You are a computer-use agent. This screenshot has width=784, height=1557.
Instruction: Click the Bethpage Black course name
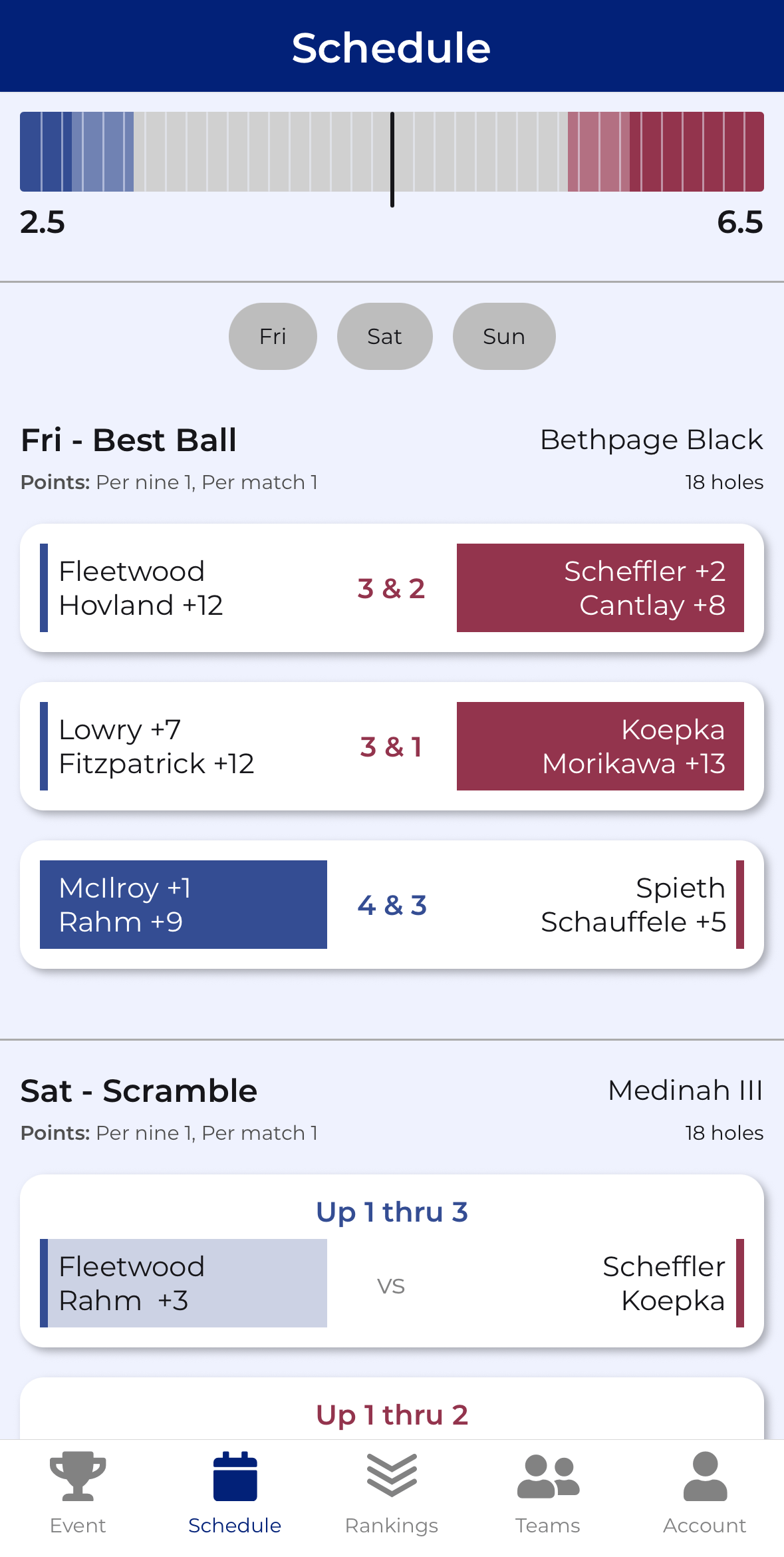pos(650,439)
